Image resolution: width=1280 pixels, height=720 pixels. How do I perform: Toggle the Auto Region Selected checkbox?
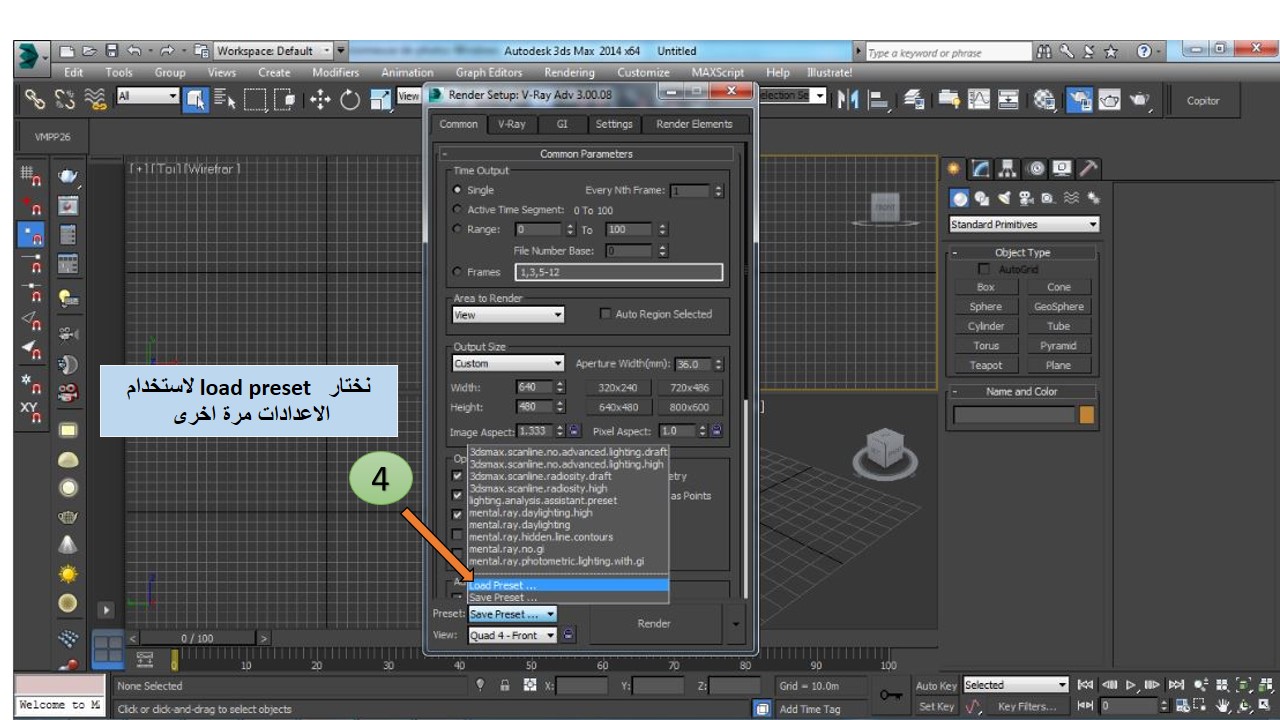[605, 314]
